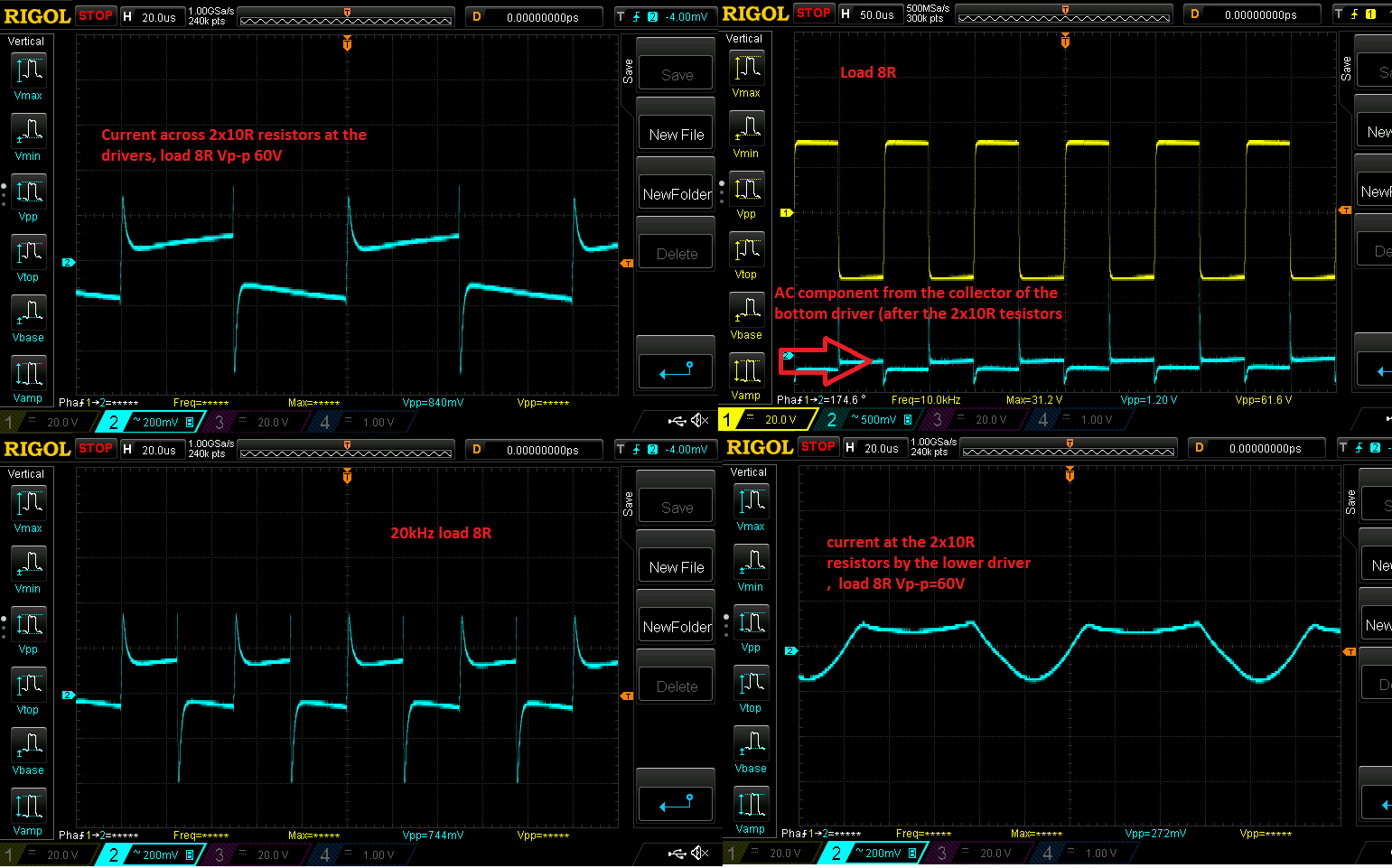Select channel 4 tab in the Vpp=272mV capture

click(1083, 853)
